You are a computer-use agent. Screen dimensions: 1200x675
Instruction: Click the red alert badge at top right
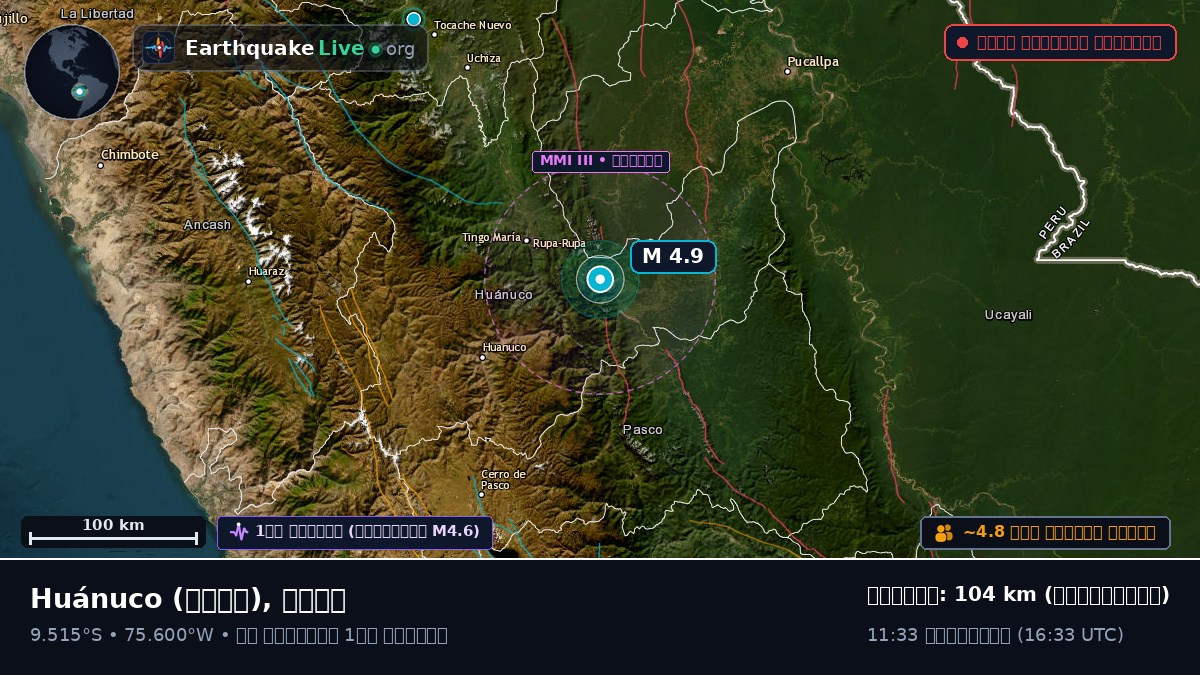point(1060,42)
